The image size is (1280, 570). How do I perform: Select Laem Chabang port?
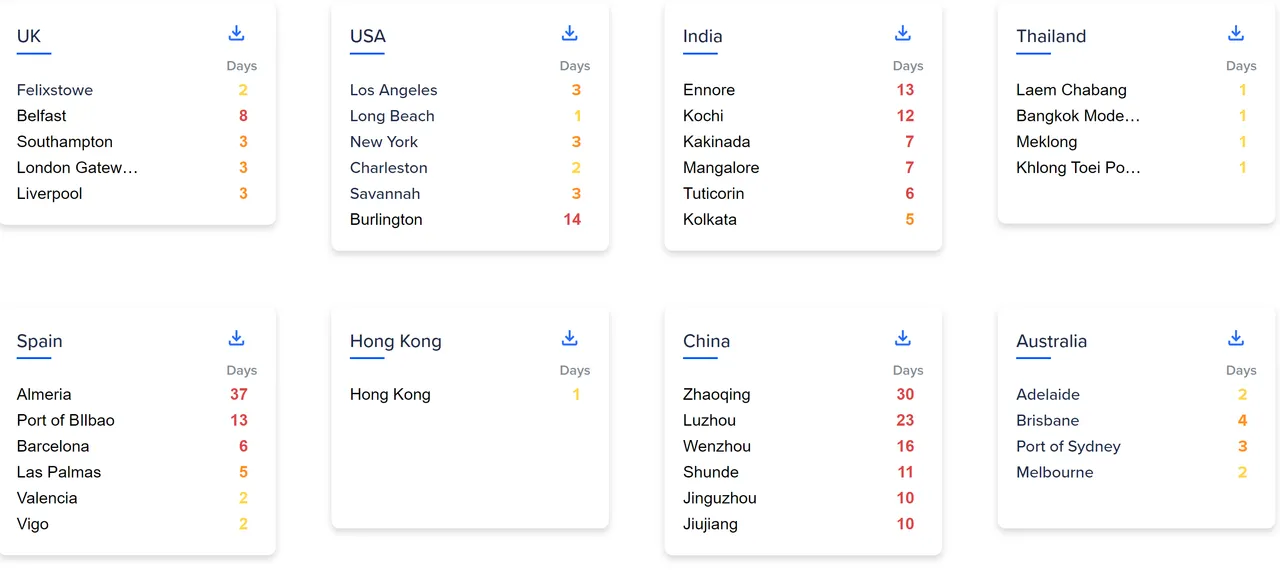coord(1071,90)
